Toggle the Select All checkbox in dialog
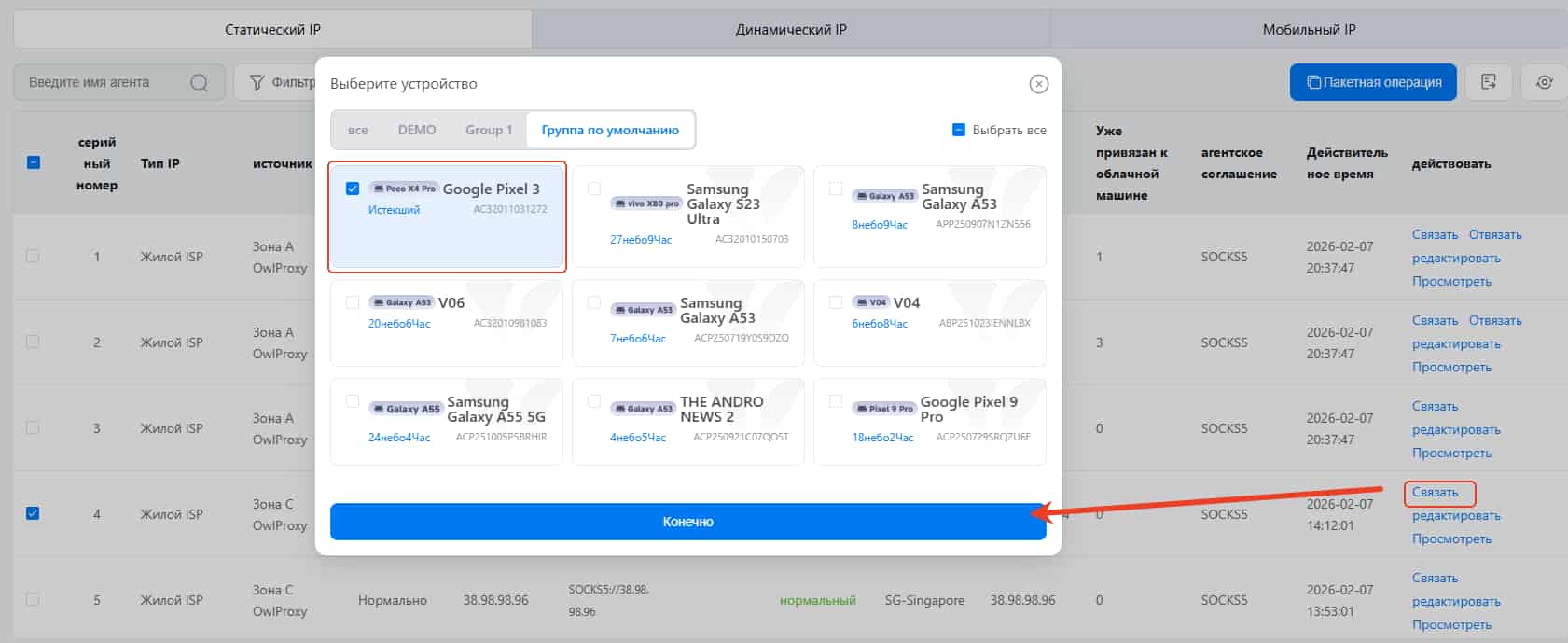Viewport: 1568px width, 643px height. click(x=958, y=130)
